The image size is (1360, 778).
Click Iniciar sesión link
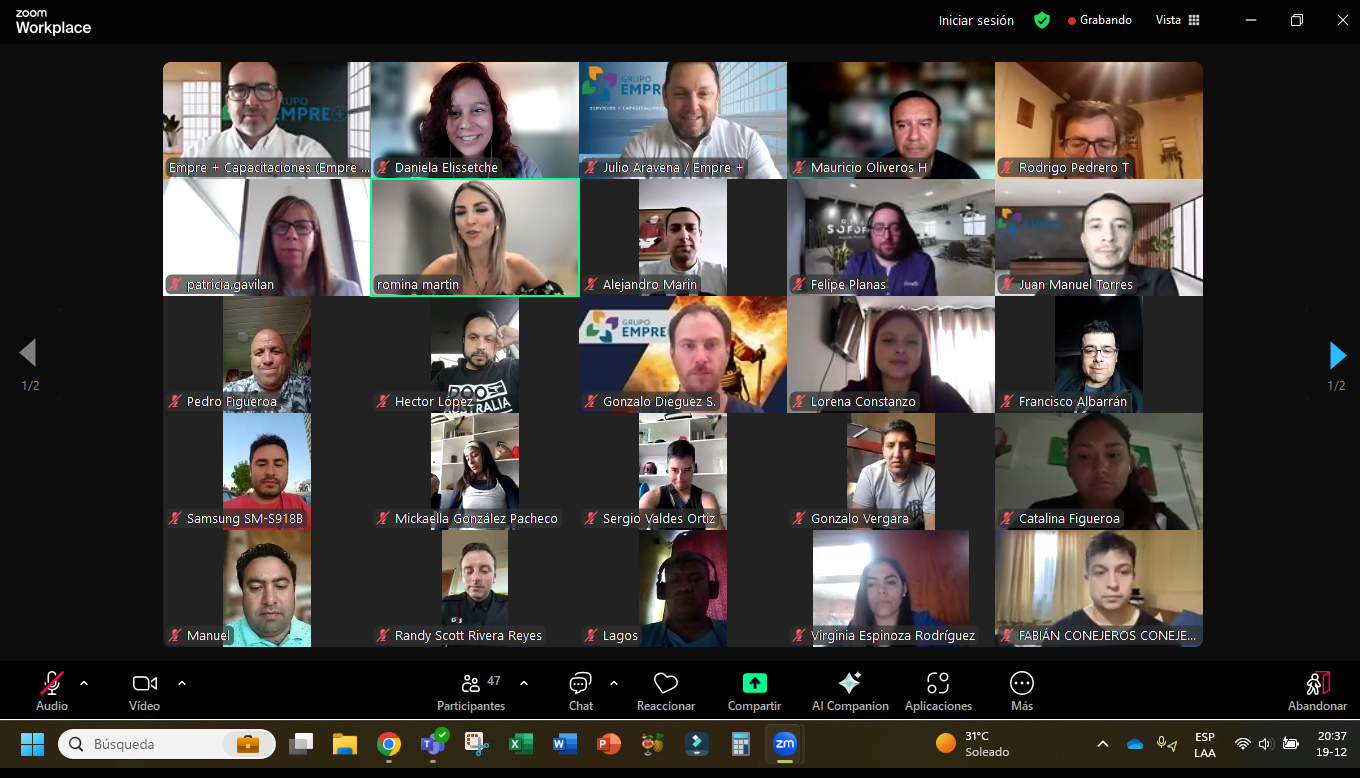[976, 20]
